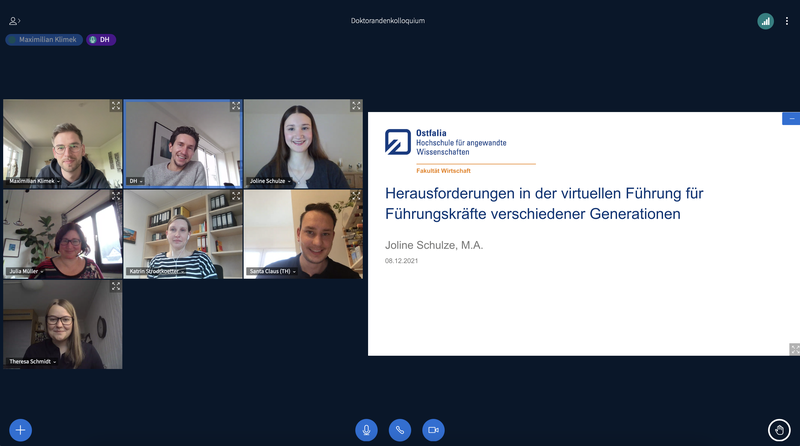Screen dimensions: 800x446
Task: Click the plus actions button
Action: [20, 430]
